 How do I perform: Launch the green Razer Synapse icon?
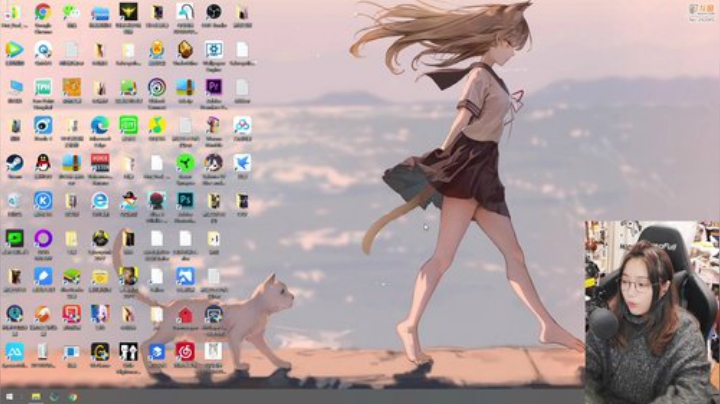pyautogui.click(x=185, y=163)
